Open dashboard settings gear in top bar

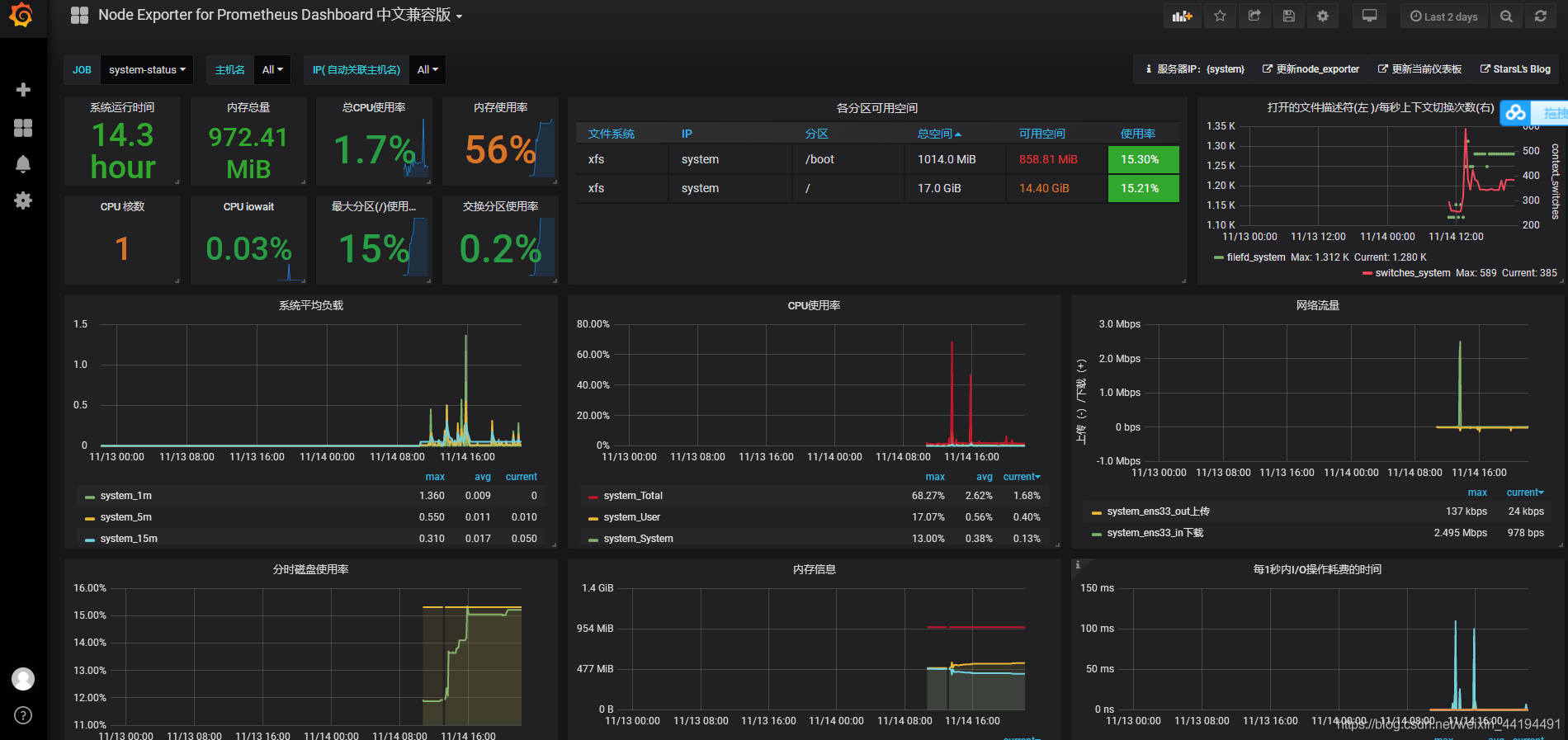point(1323,16)
